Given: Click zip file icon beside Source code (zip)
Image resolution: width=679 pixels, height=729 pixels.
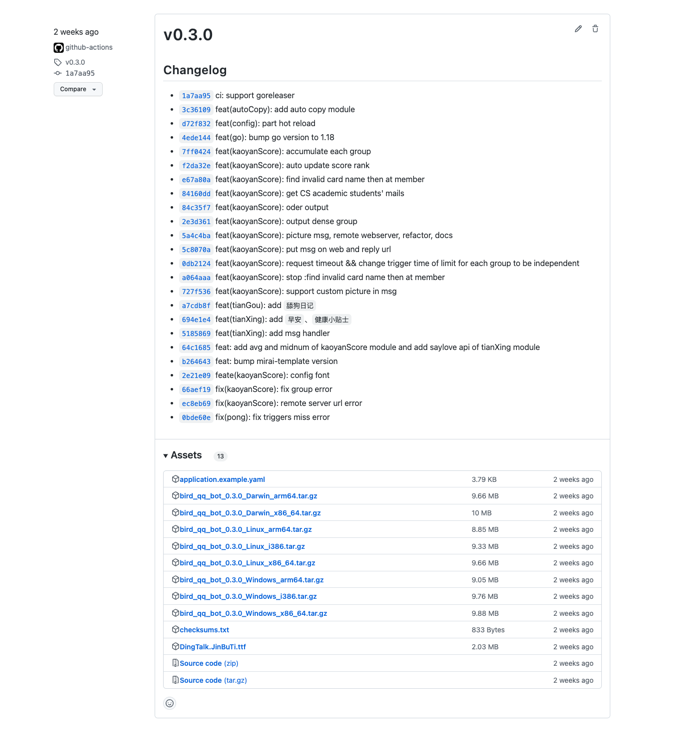Looking at the screenshot, I should tap(175, 663).
